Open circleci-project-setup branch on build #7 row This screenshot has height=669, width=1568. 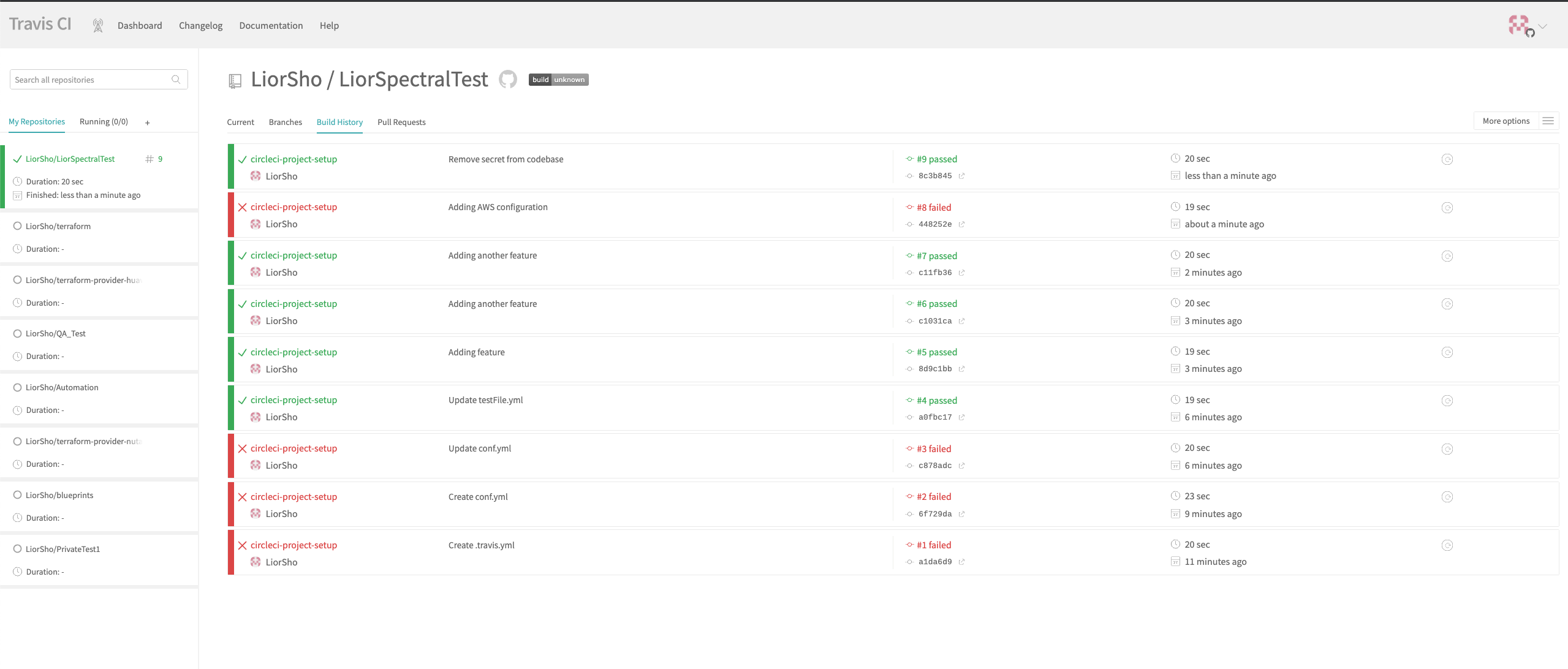(x=294, y=255)
